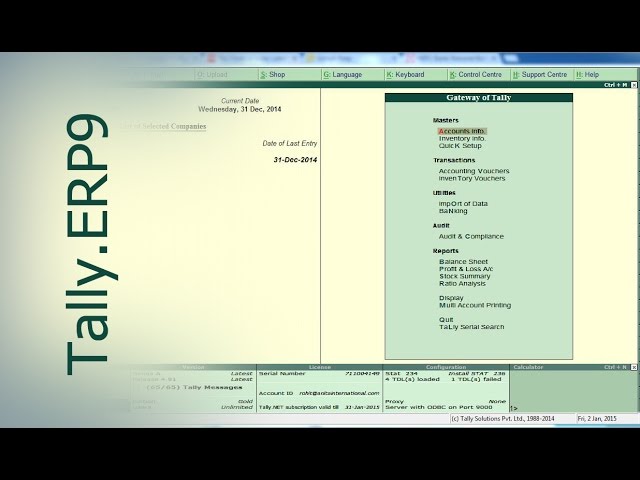The width and height of the screenshot is (640, 480).
Task: Close the top panel with X icon
Action: click(633, 85)
